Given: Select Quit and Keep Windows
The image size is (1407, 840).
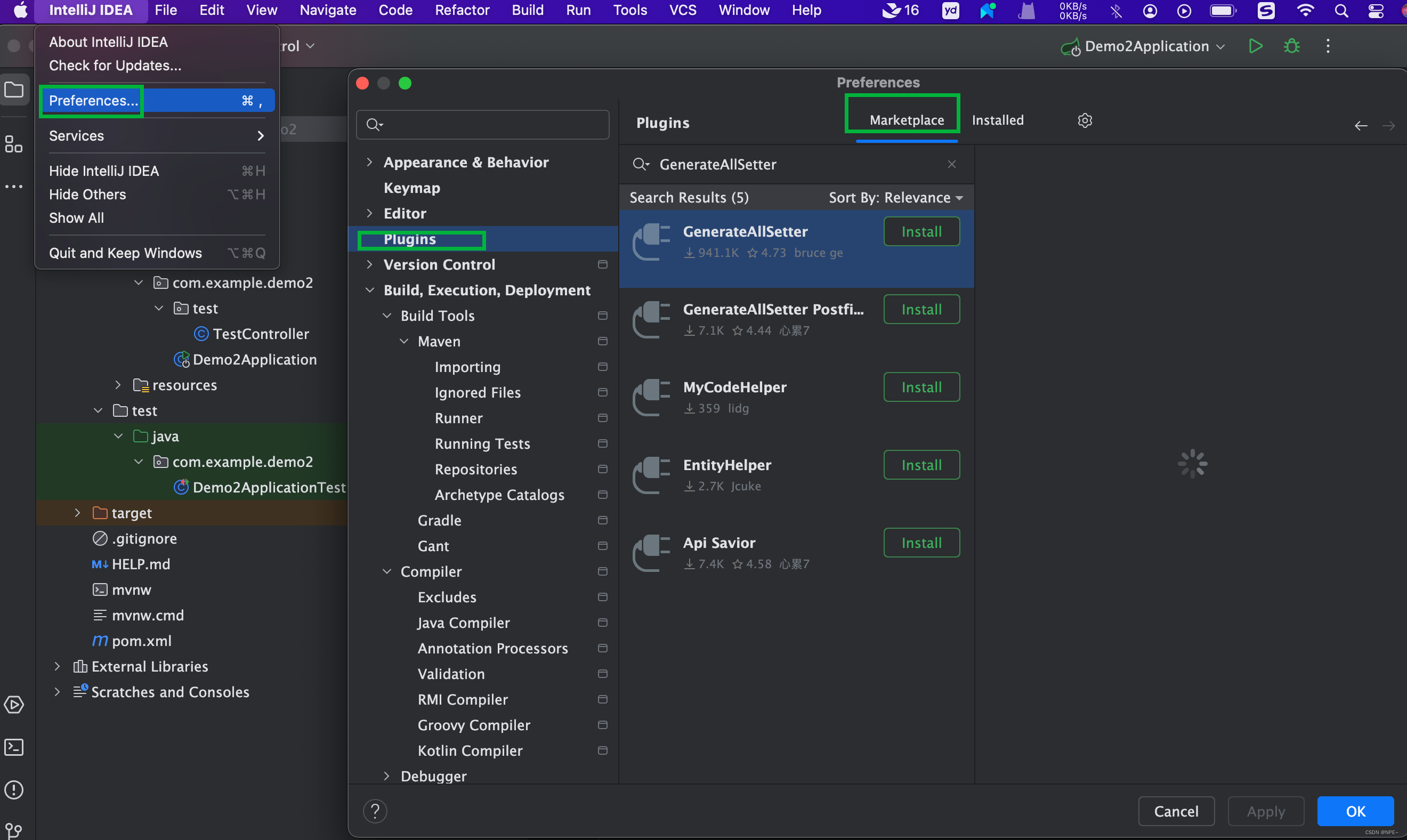Looking at the screenshot, I should coord(157,253).
